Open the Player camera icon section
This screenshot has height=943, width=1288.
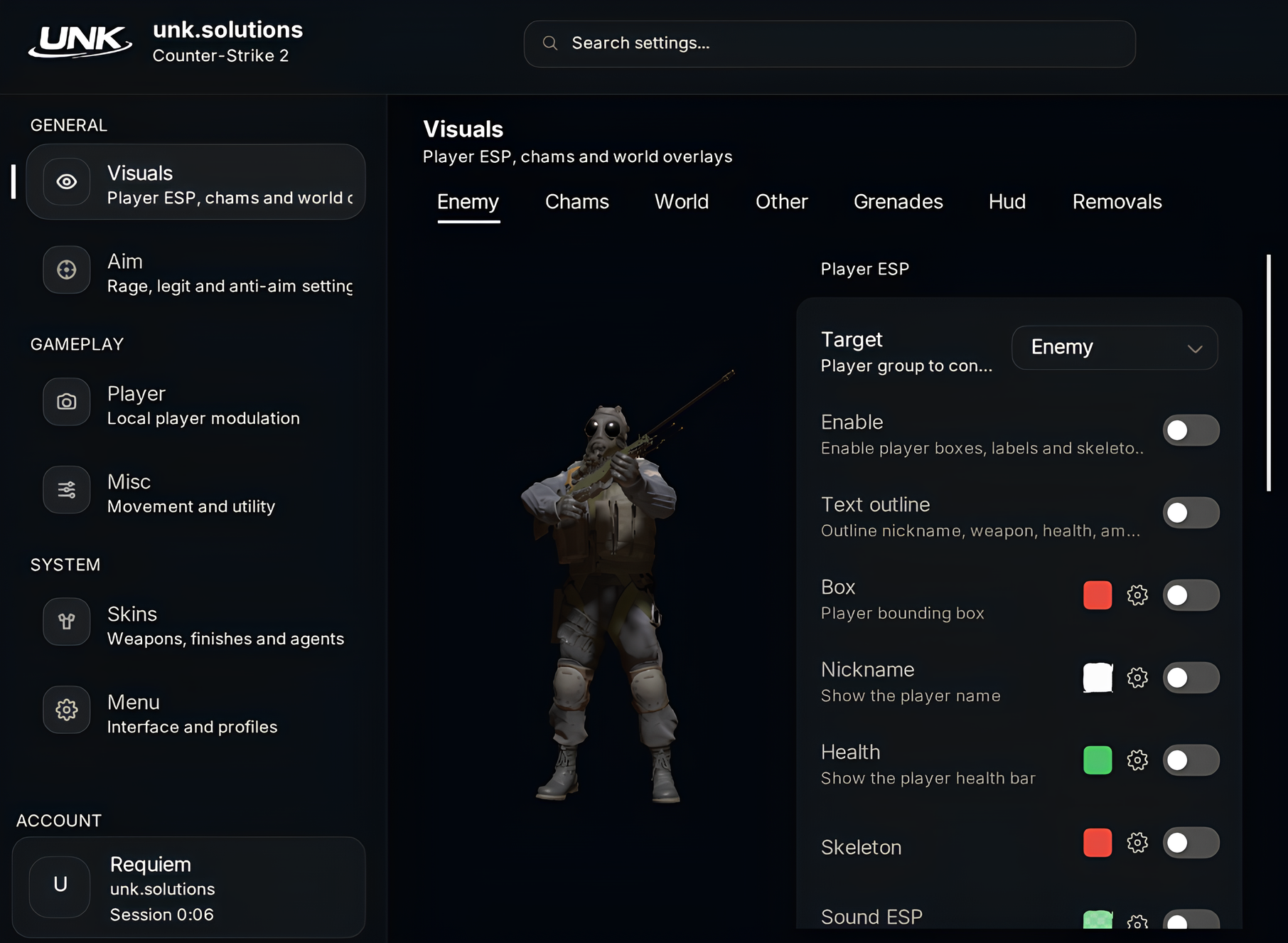[x=67, y=403]
